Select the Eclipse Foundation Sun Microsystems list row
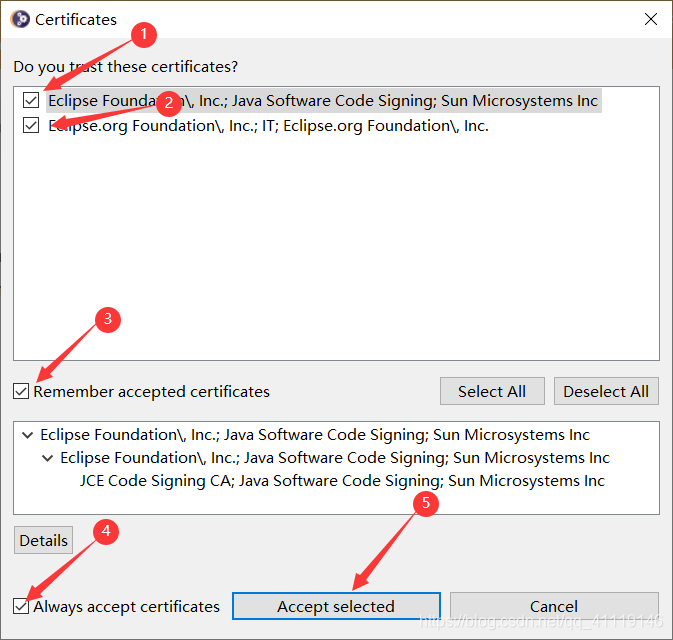 (x=323, y=100)
